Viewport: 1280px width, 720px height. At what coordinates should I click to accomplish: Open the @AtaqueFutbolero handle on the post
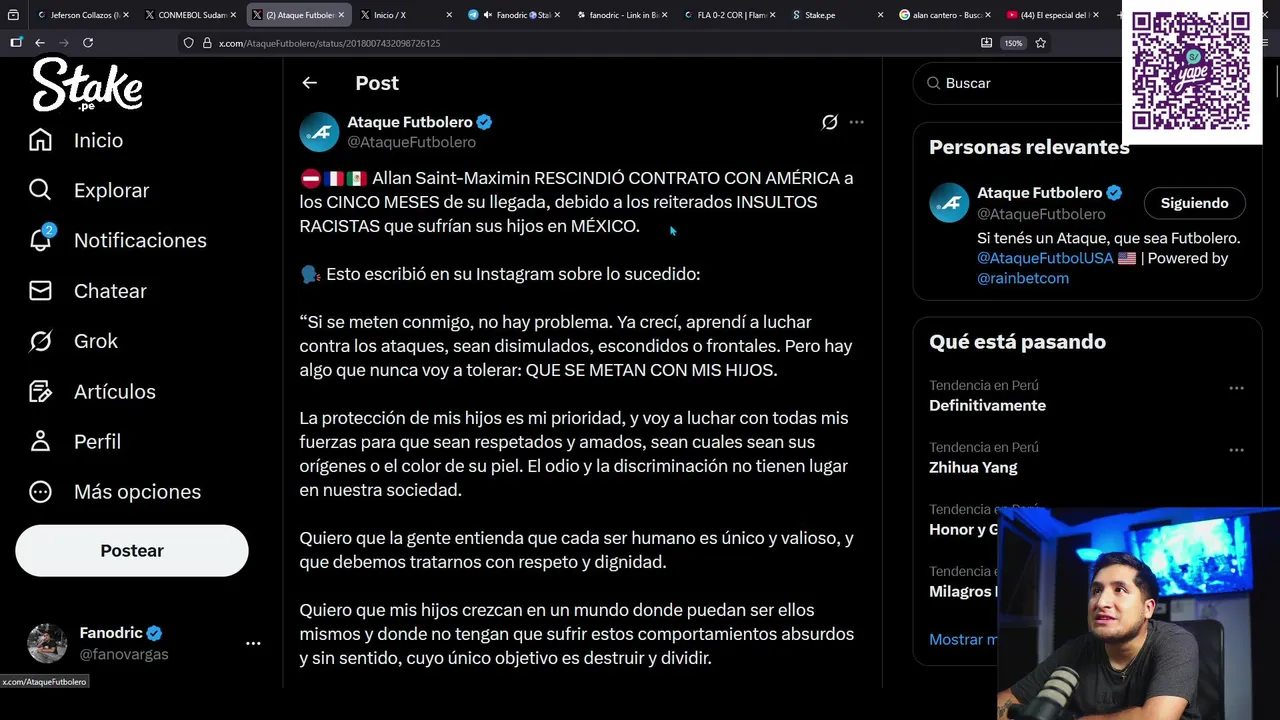[411, 142]
